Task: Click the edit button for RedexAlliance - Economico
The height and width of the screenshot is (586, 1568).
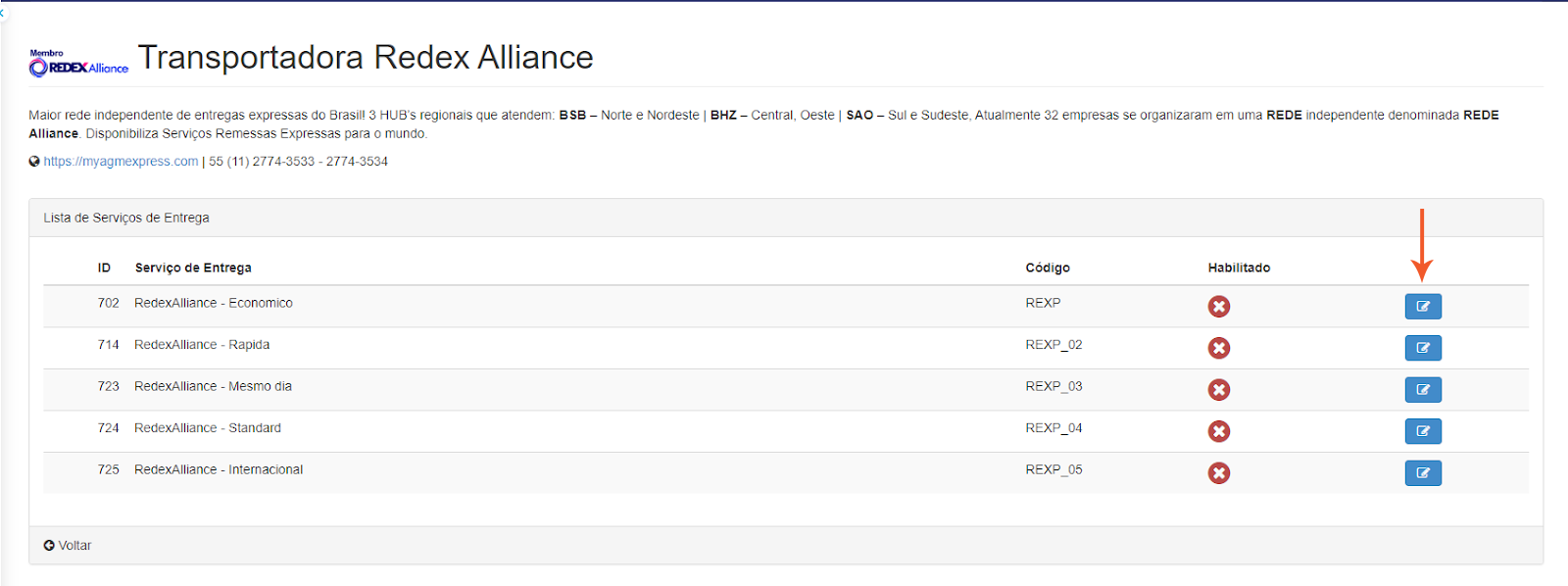Action: [1422, 307]
